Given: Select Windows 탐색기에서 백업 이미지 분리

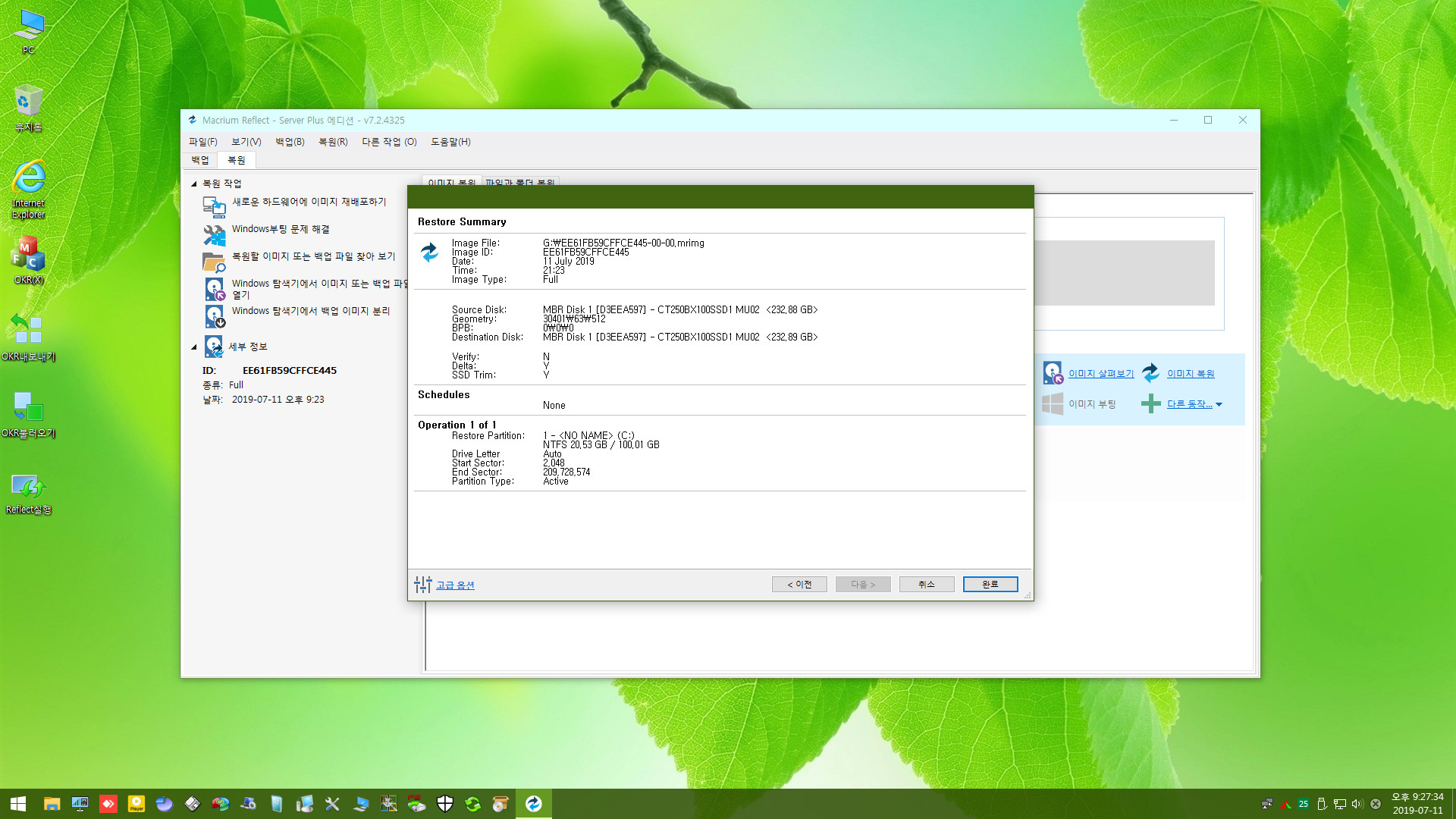Looking at the screenshot, I should tap(311, 311).
